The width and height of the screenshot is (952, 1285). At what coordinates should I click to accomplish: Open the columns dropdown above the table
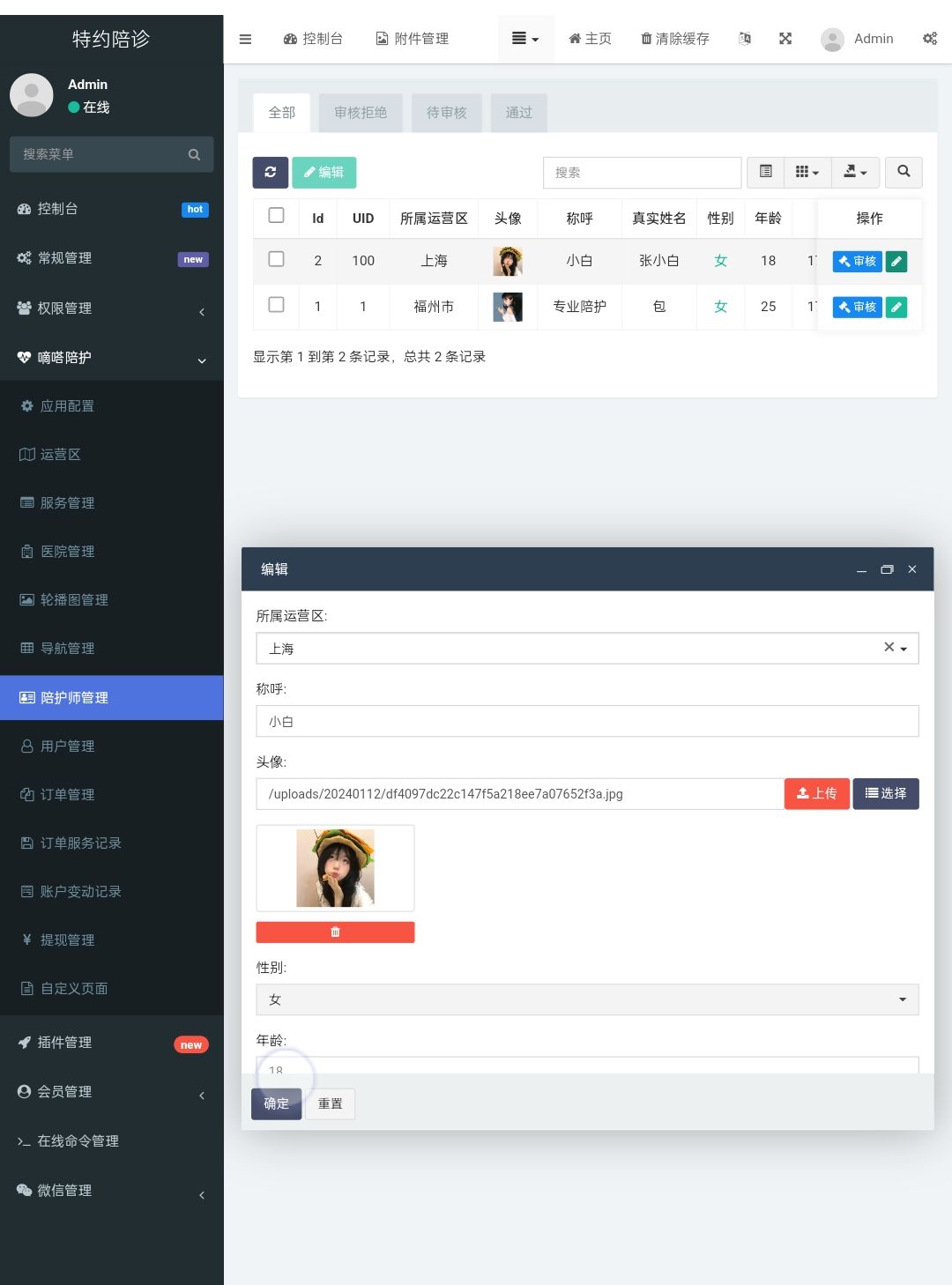tap(807, 173)
